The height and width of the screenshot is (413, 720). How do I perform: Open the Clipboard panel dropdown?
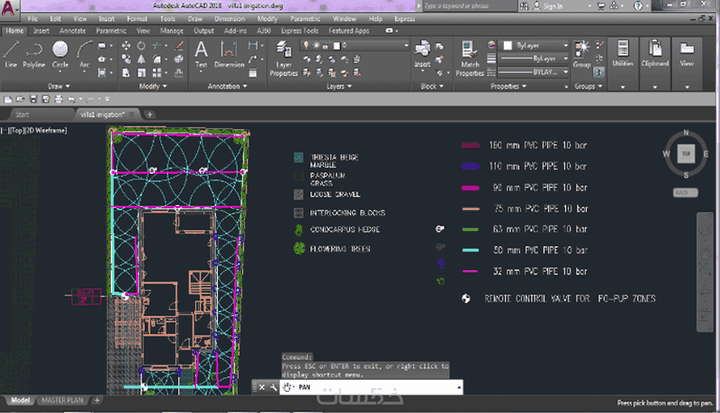[x=655, y=87]
